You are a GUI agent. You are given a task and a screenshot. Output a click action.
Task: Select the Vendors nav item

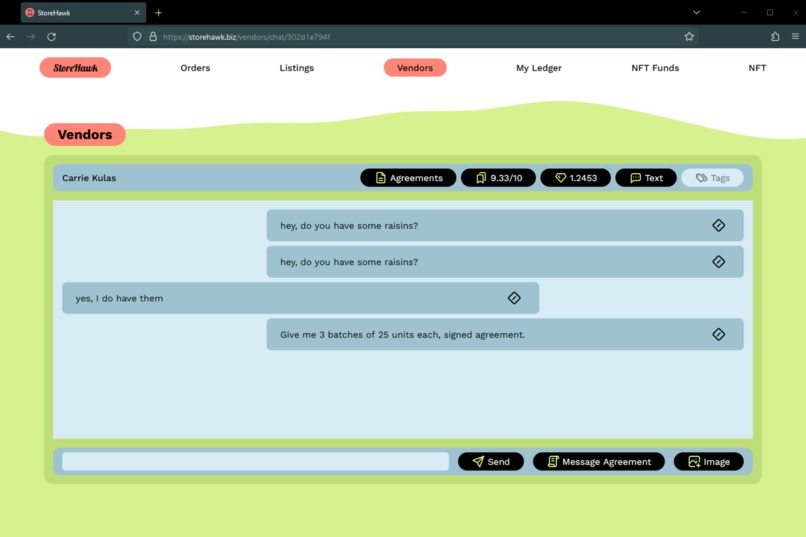415,68
